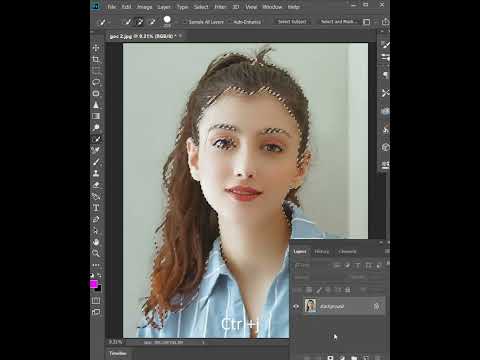The height and width of the screenshot is (360, 480).
Task: Toggle lock position icon in Layers panel
Action: (x=328, y=290)
